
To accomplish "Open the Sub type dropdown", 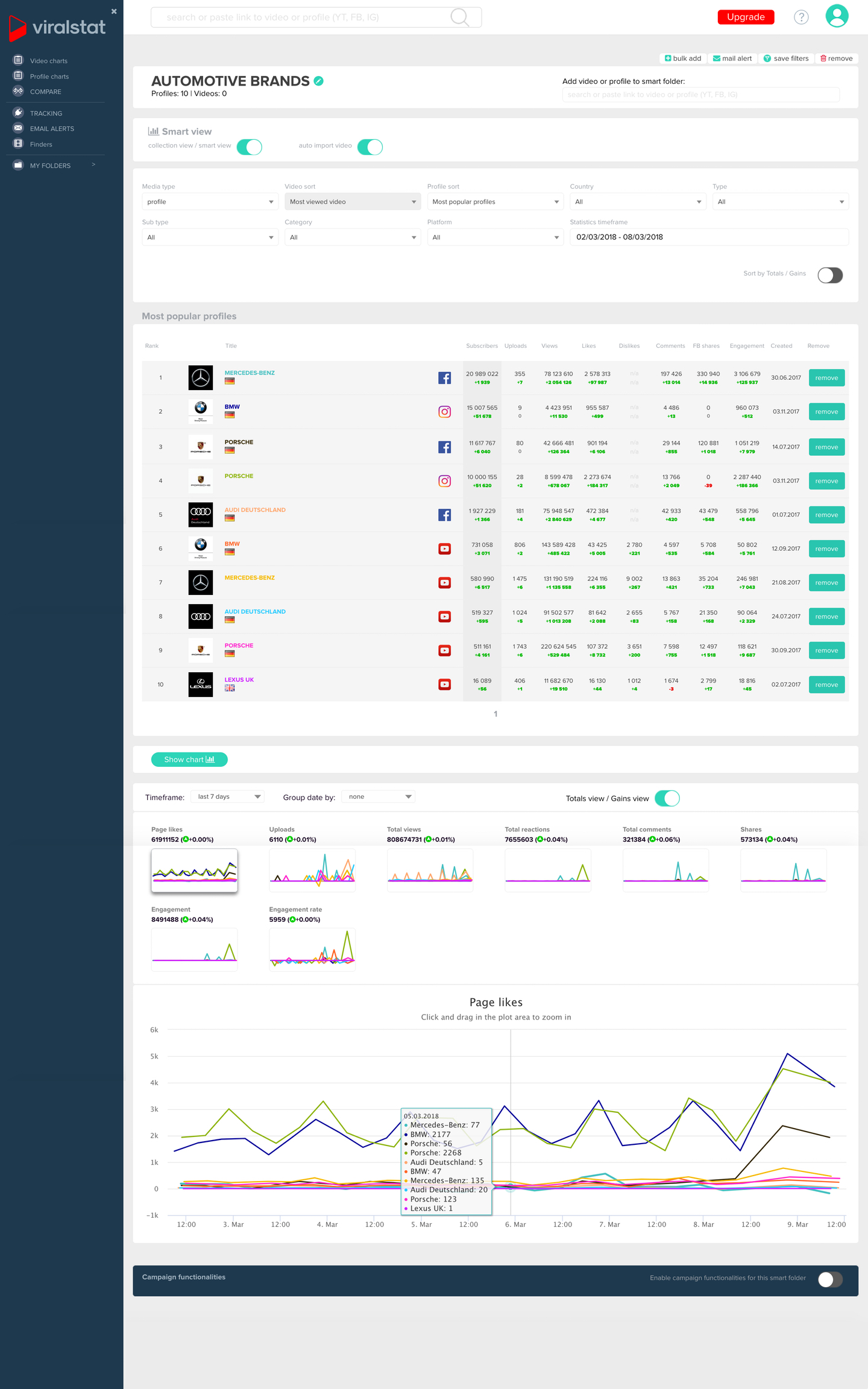I will 210,237.
